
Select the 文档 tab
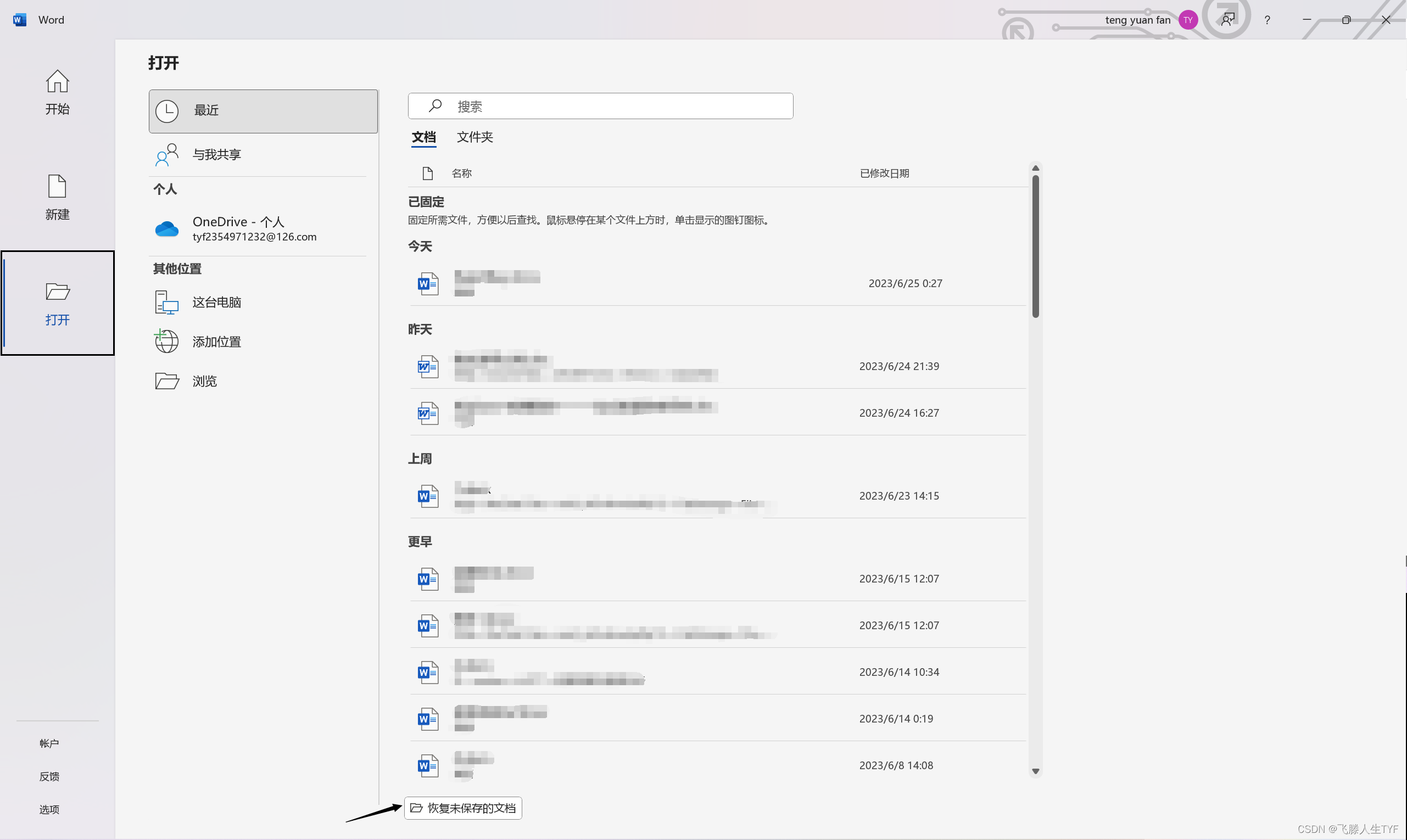(x=423, y=137)
